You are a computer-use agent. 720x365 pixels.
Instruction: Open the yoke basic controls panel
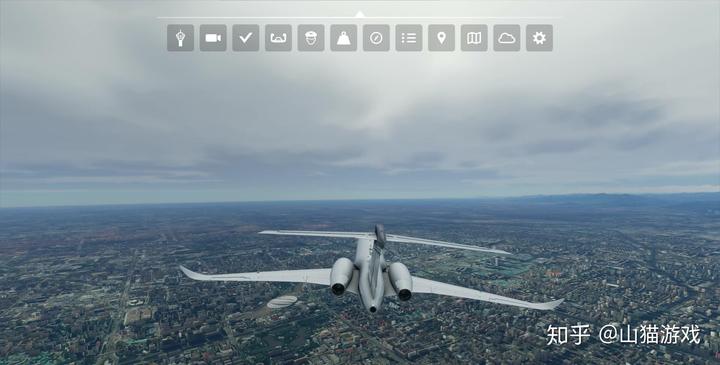(x=278, y=38)
